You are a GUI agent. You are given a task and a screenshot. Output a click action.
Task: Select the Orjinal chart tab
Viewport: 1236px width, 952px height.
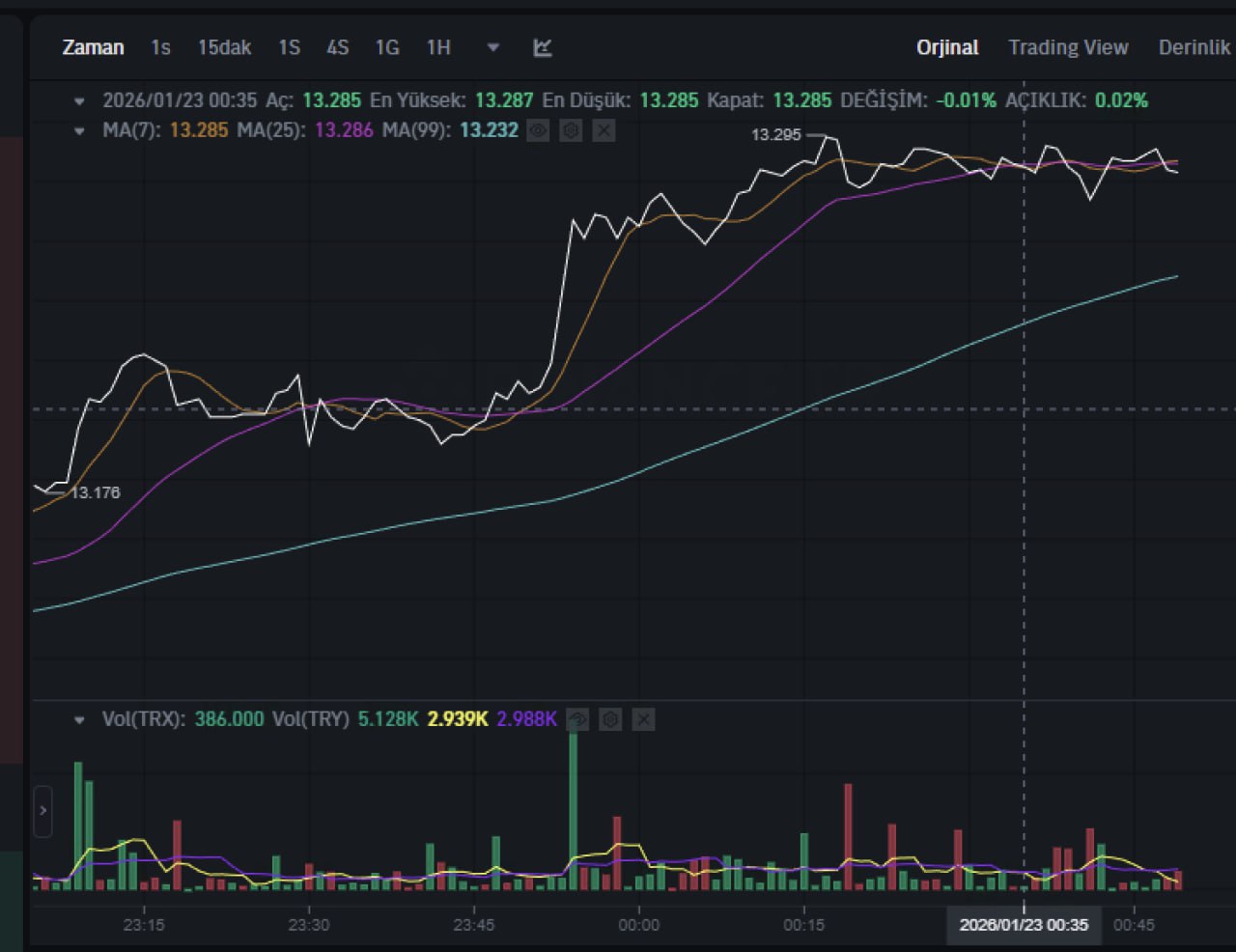tap(947, 47)
